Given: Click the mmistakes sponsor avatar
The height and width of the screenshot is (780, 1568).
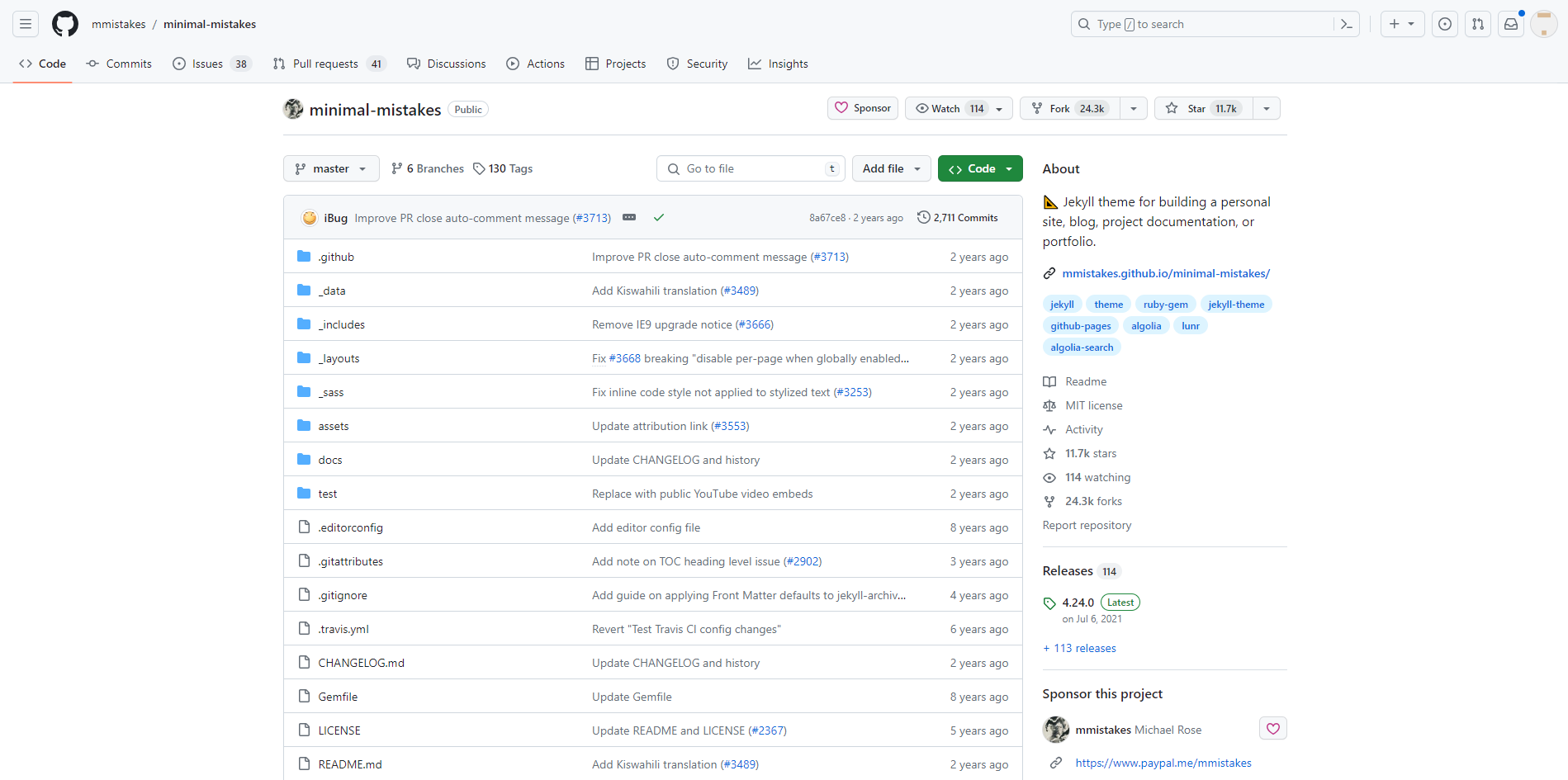Looking at the screenshot, I should (1056, 730).
